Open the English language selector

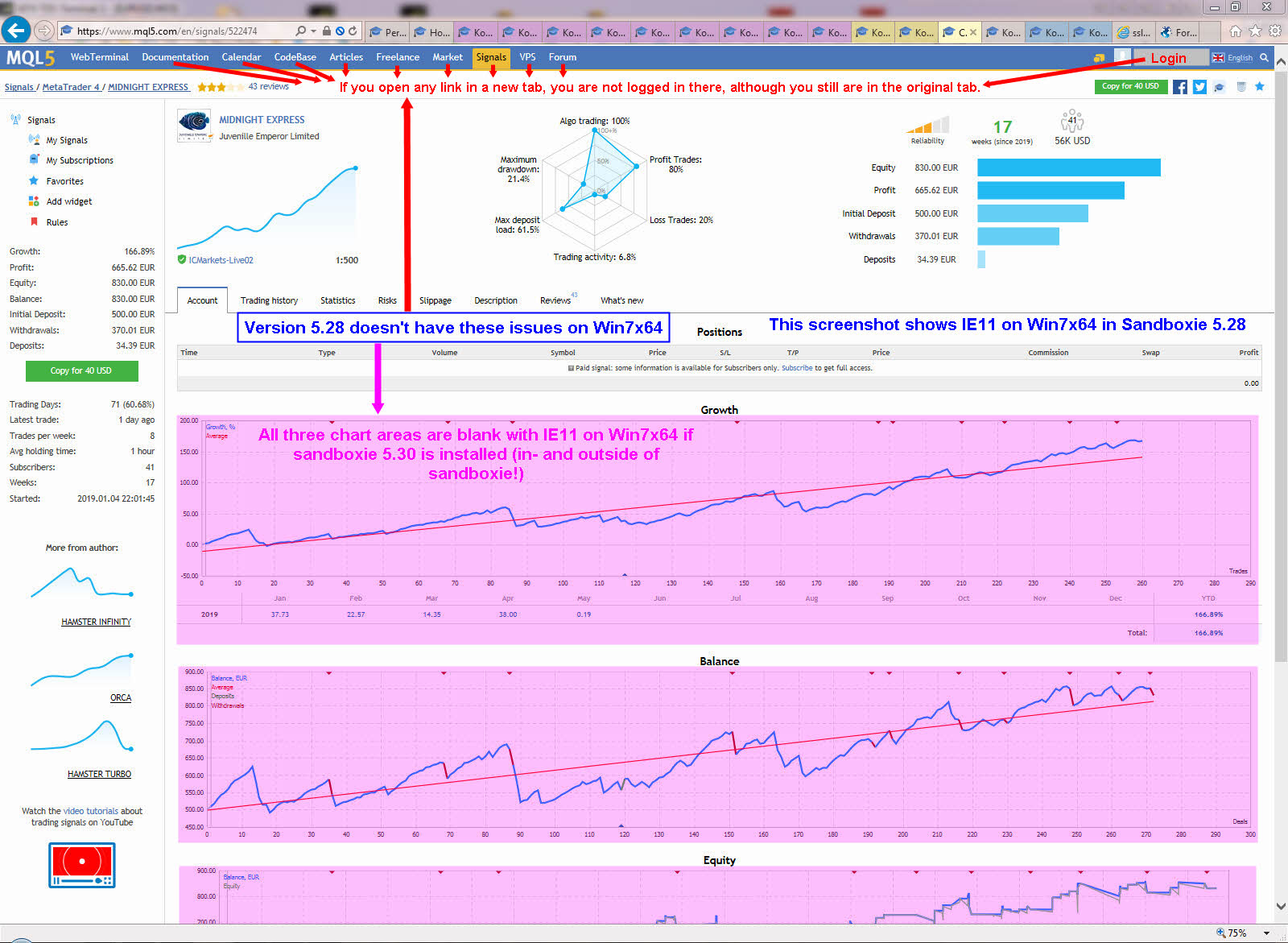pos(1232,57)
